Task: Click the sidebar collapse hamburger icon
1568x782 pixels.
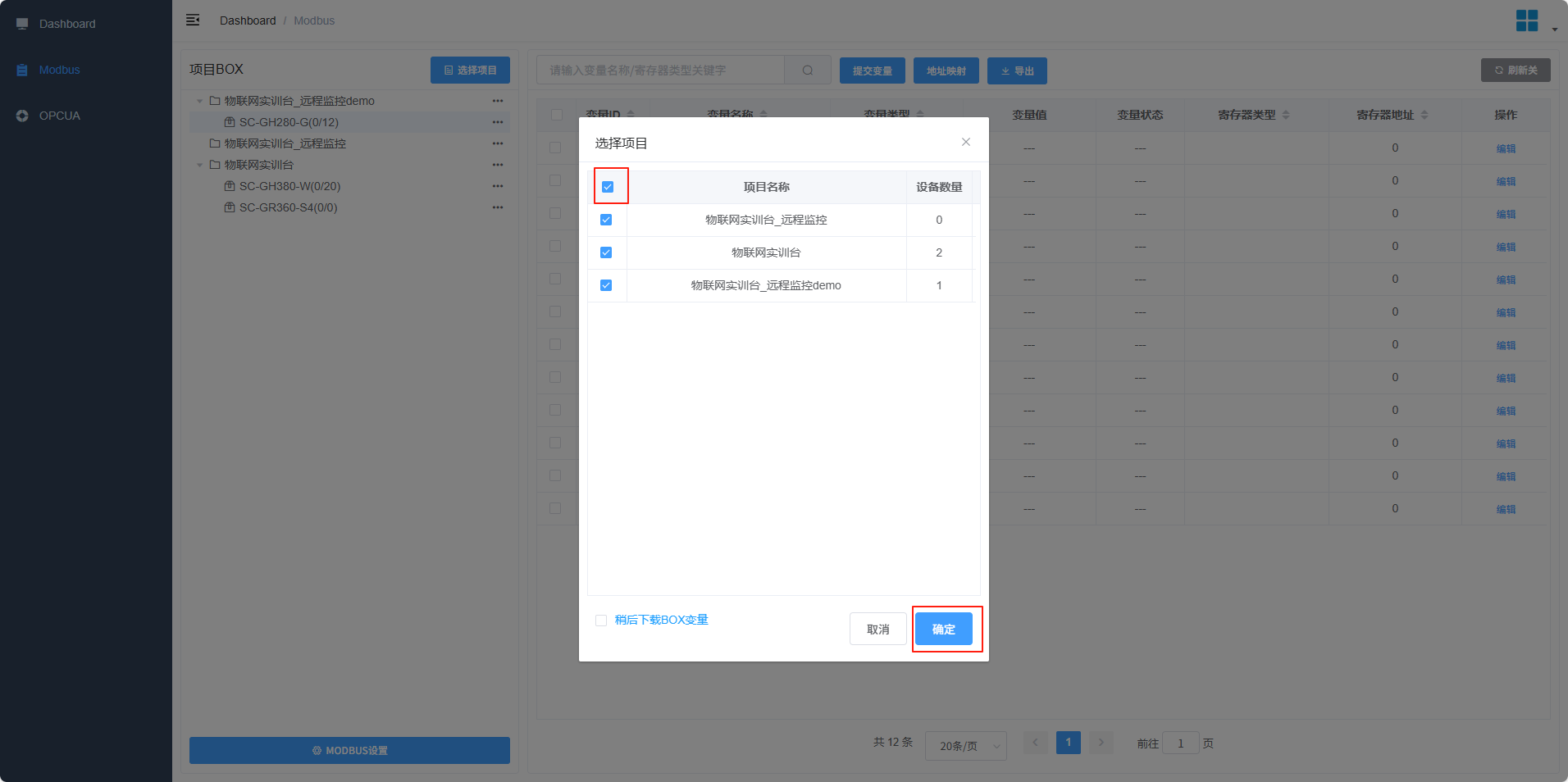Action: [193, 20]
